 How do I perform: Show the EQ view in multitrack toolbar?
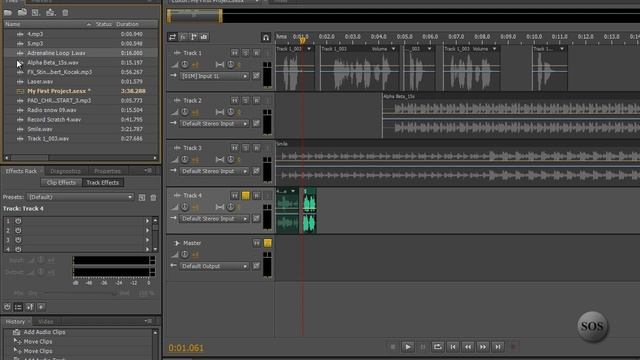tap(204, 37)
